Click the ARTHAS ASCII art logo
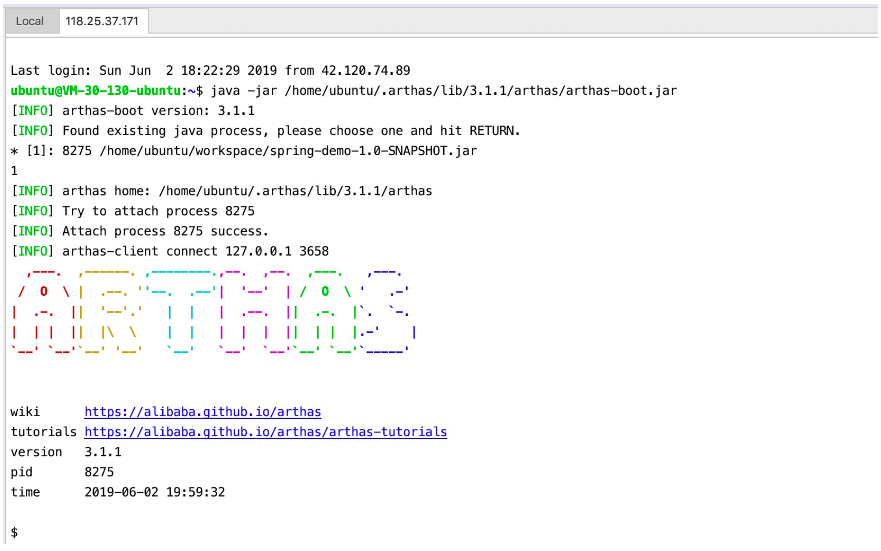The image size is (881, 551). (210, 312)
